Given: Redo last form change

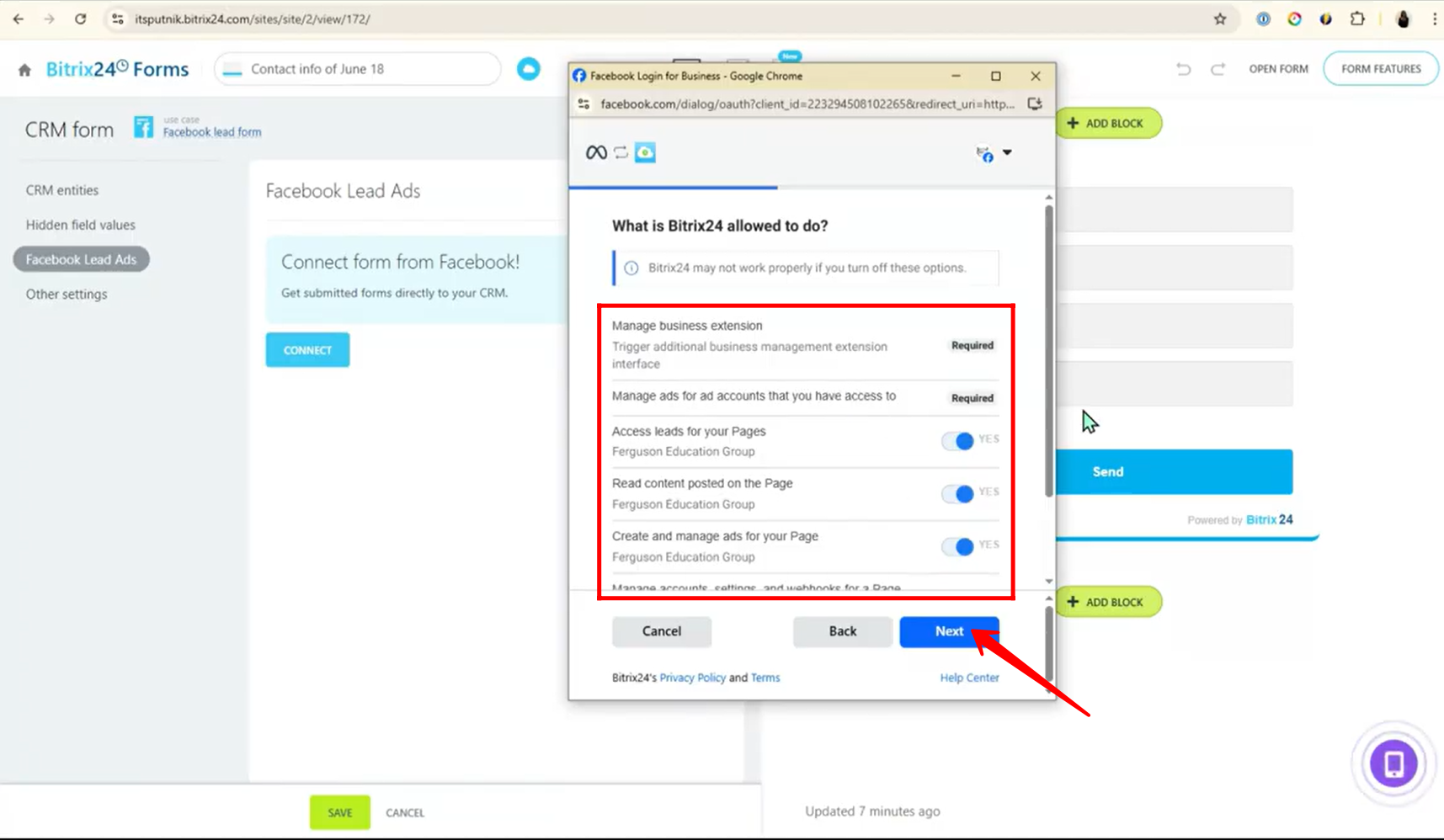Looking at the screenshot, I should [x=1218, y=69].
